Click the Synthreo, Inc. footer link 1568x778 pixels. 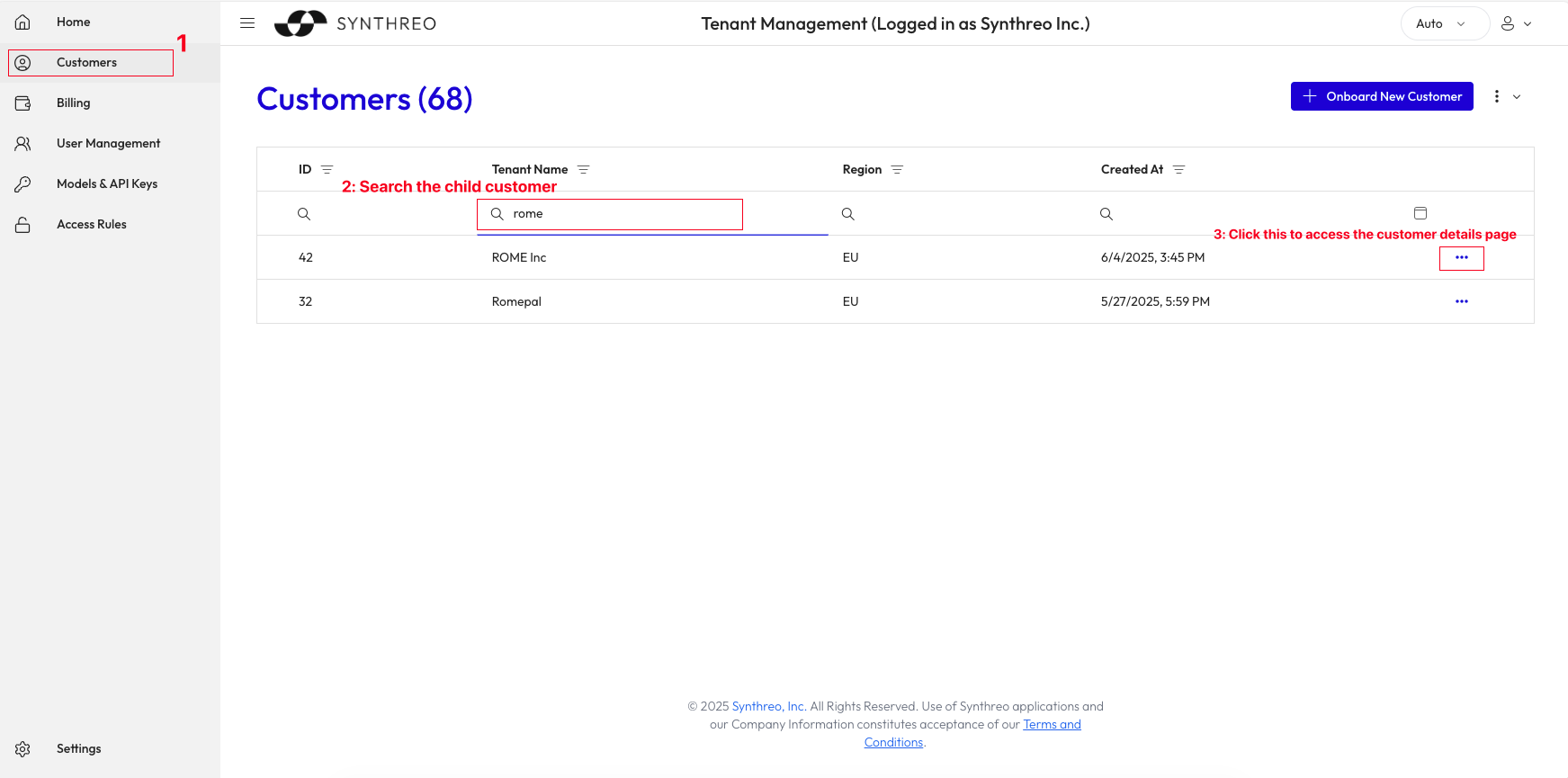768,707
